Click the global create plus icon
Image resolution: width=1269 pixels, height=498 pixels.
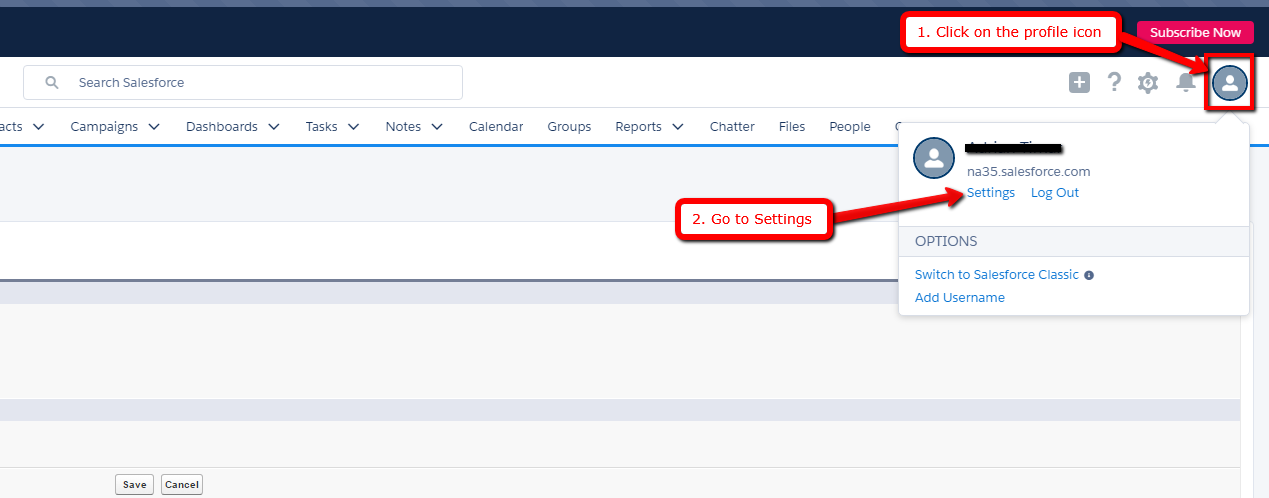(x=1079, y=83)
